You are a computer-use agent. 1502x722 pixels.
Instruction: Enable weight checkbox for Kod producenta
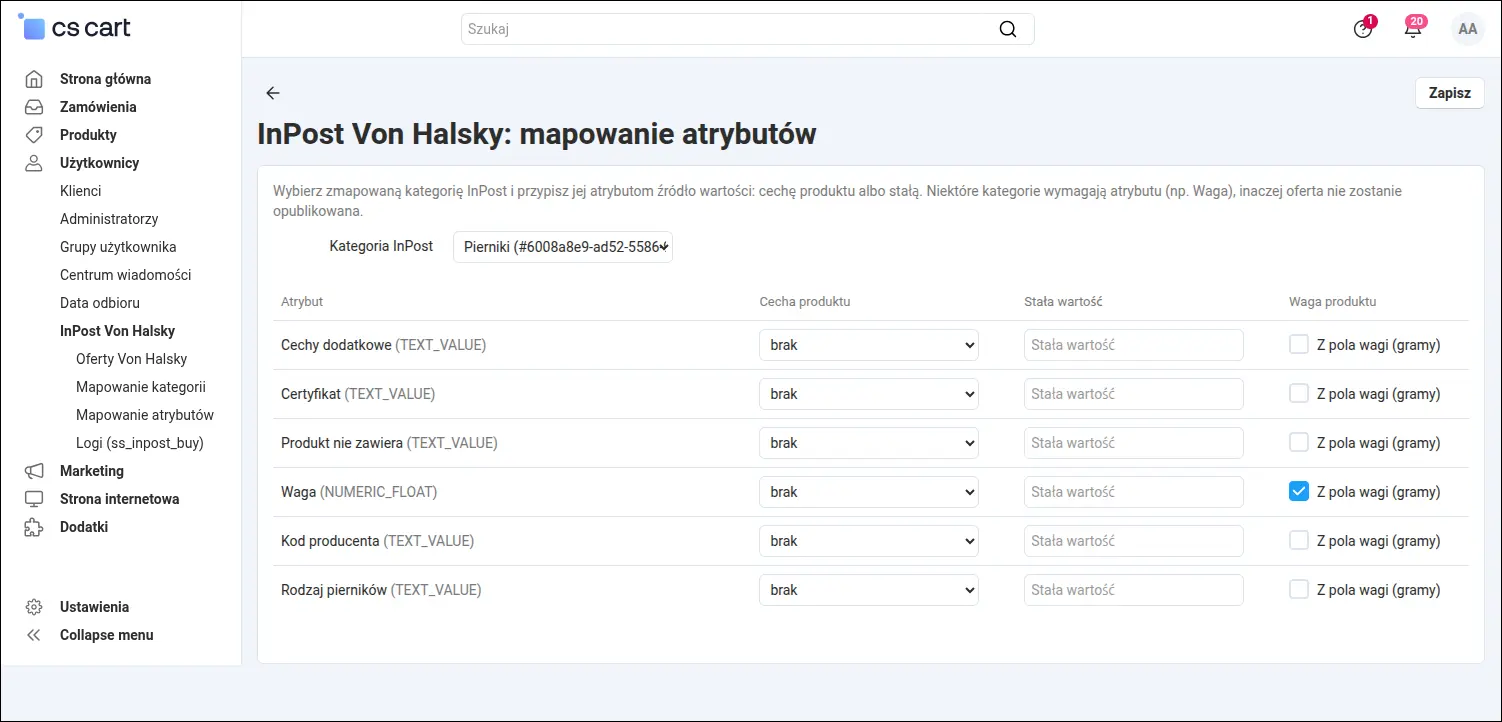(1299, 541)
